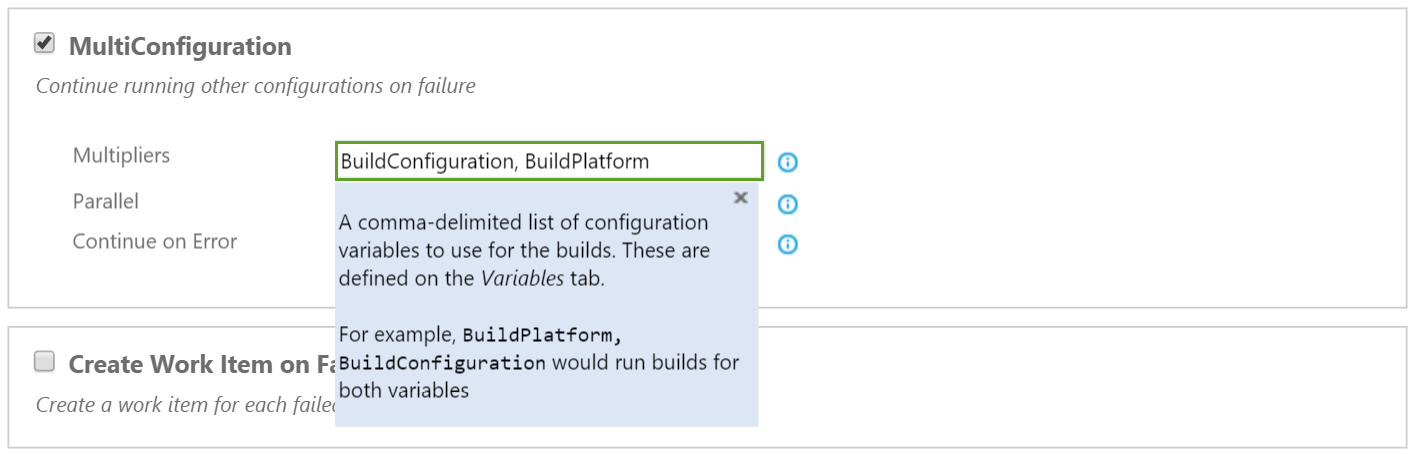The image size is (1414, 454).
Task: Show help info icon for the Parallel option
Action: tap(788, 204)
